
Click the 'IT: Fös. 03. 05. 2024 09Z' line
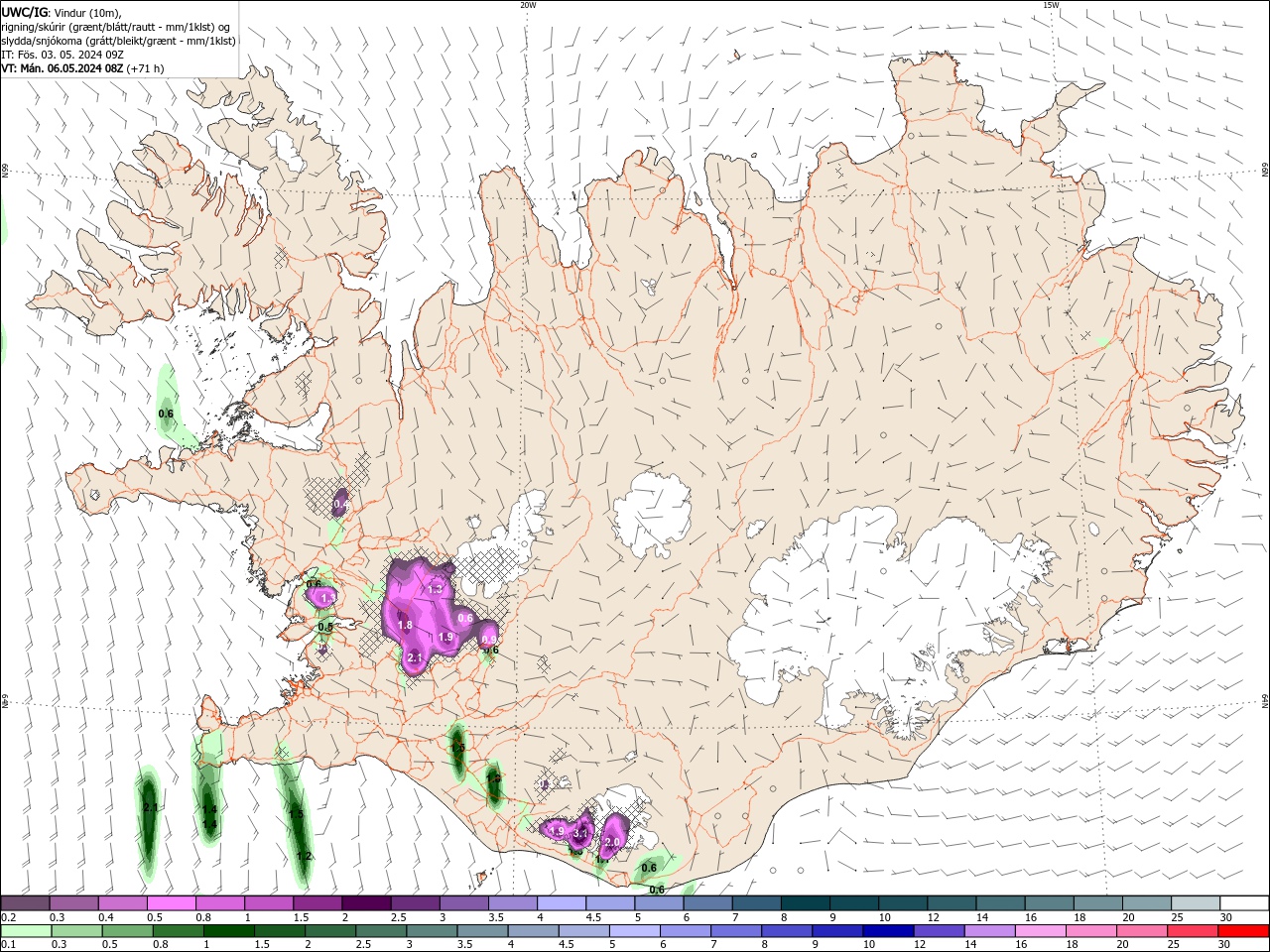[63, 55]
